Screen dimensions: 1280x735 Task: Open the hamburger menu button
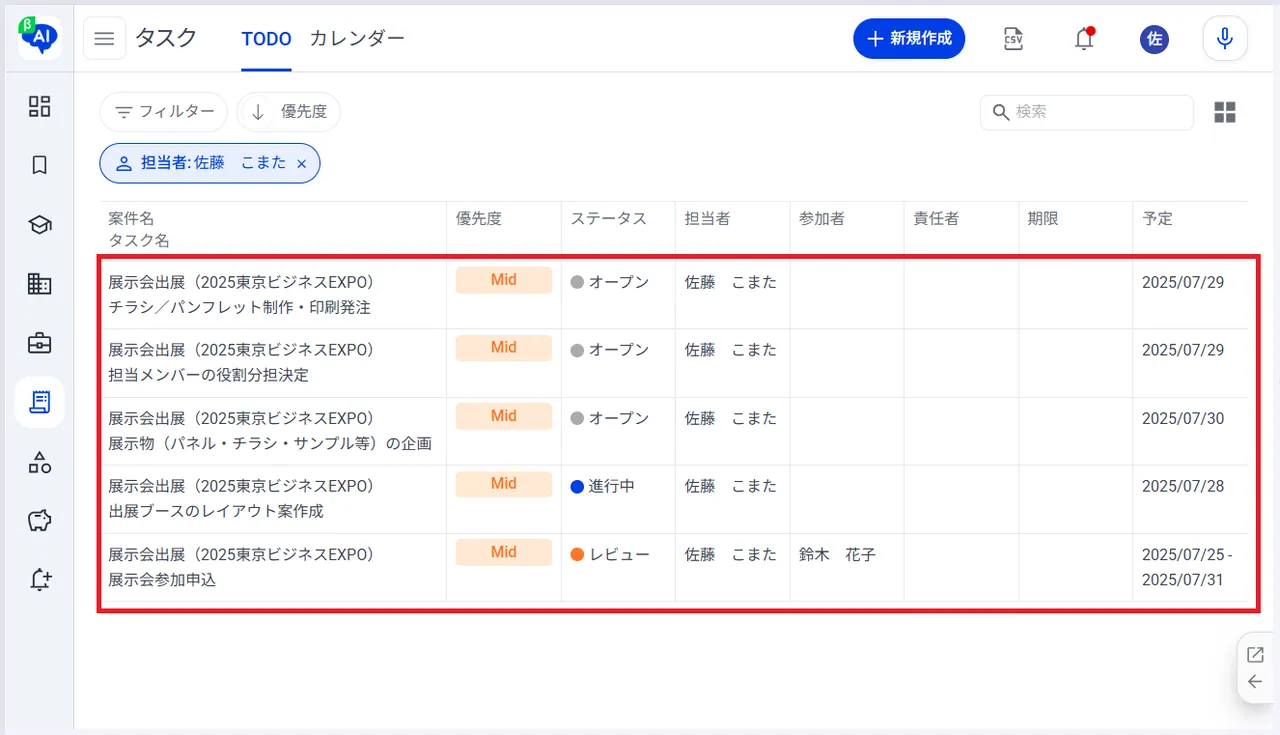(x=104, y=39)
